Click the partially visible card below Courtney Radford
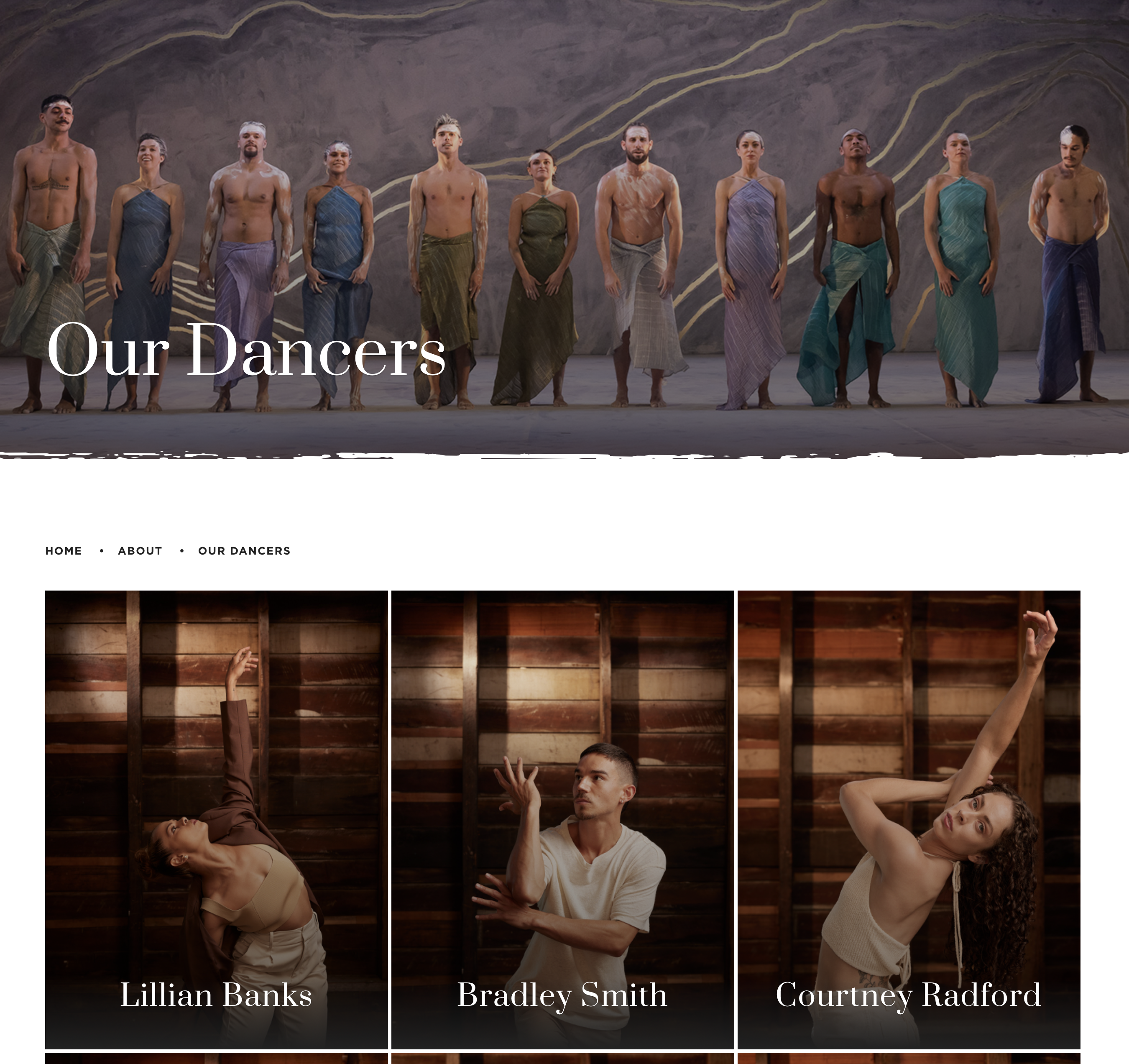Viewport: 1129px width, 1064px height. (909, 1058)
